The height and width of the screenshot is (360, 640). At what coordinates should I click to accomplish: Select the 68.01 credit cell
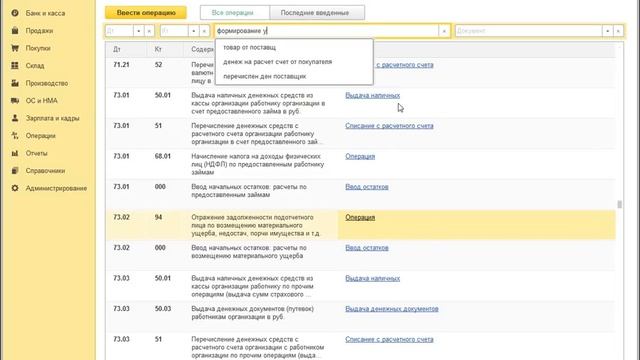coord(162,156)
